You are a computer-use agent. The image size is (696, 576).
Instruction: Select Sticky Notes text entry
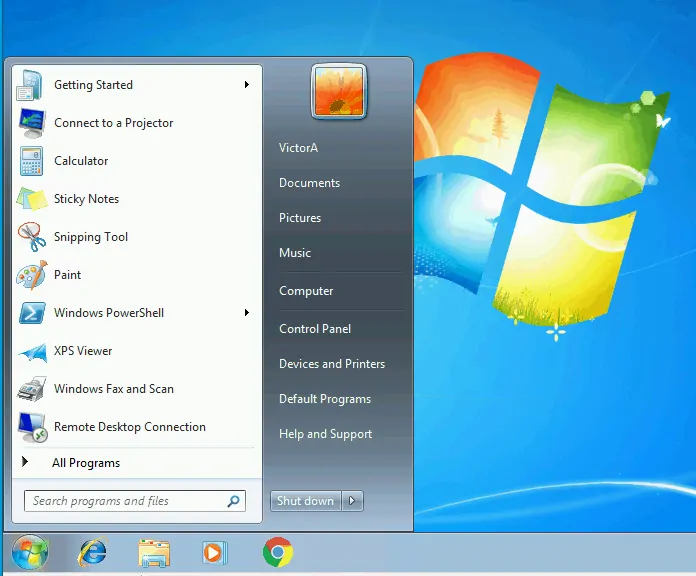[87, 199]
